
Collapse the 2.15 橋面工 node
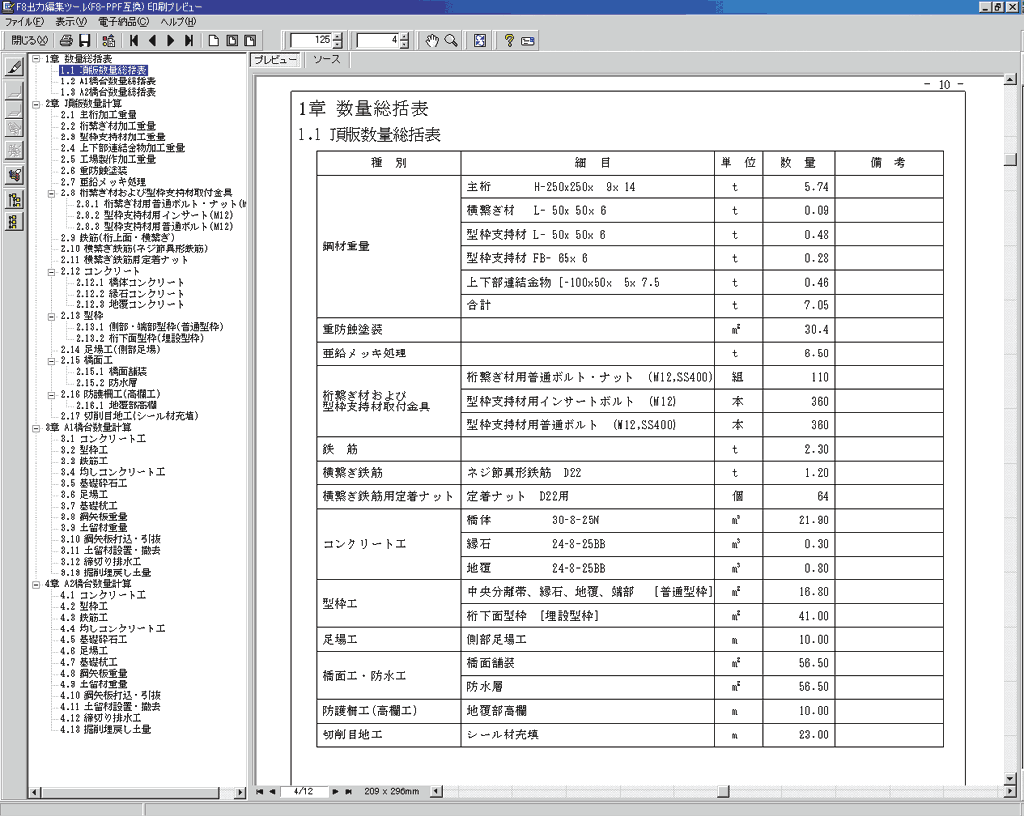(x=52, y=360)
